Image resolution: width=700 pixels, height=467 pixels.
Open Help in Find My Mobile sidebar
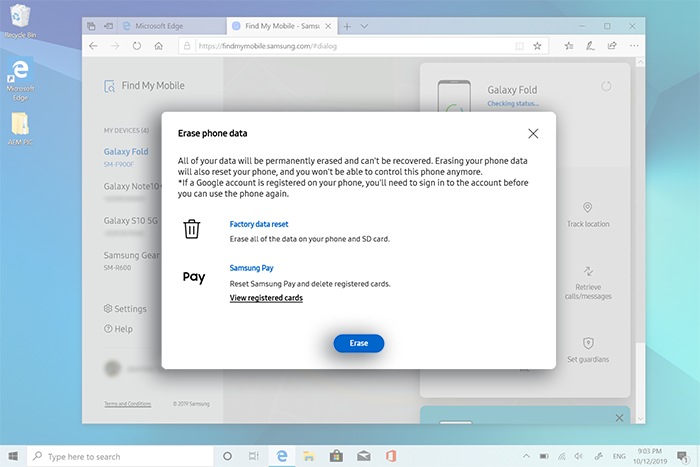point(118,329)
